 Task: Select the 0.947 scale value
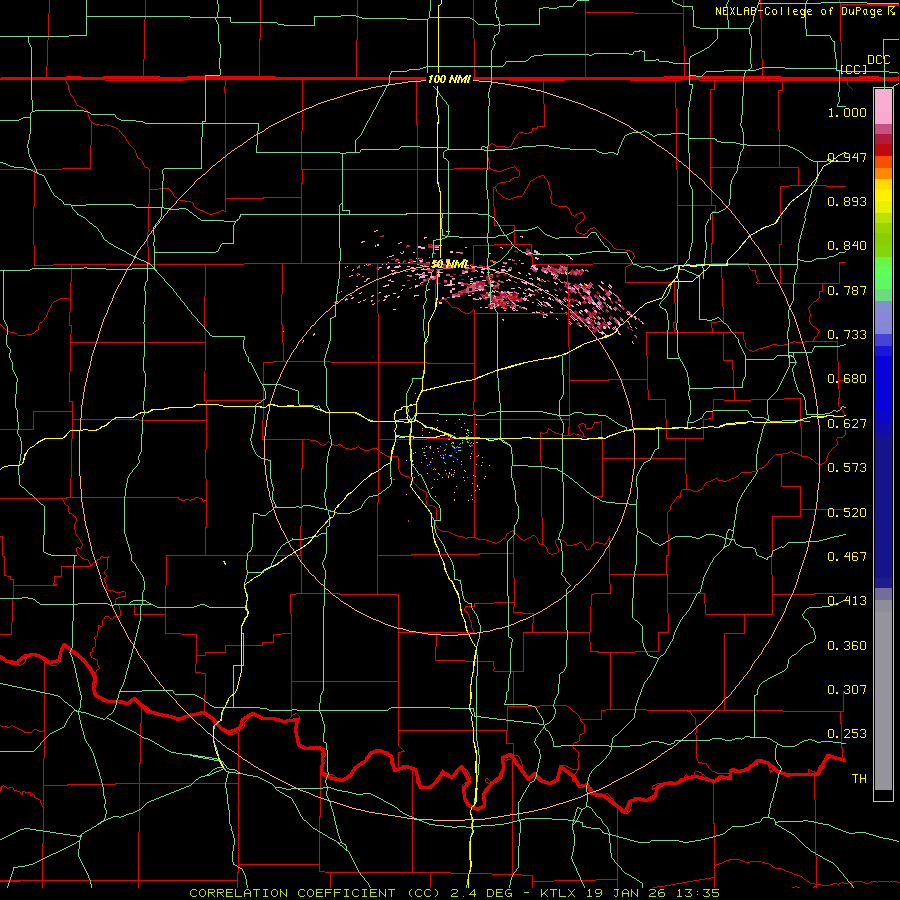point(847,157)
